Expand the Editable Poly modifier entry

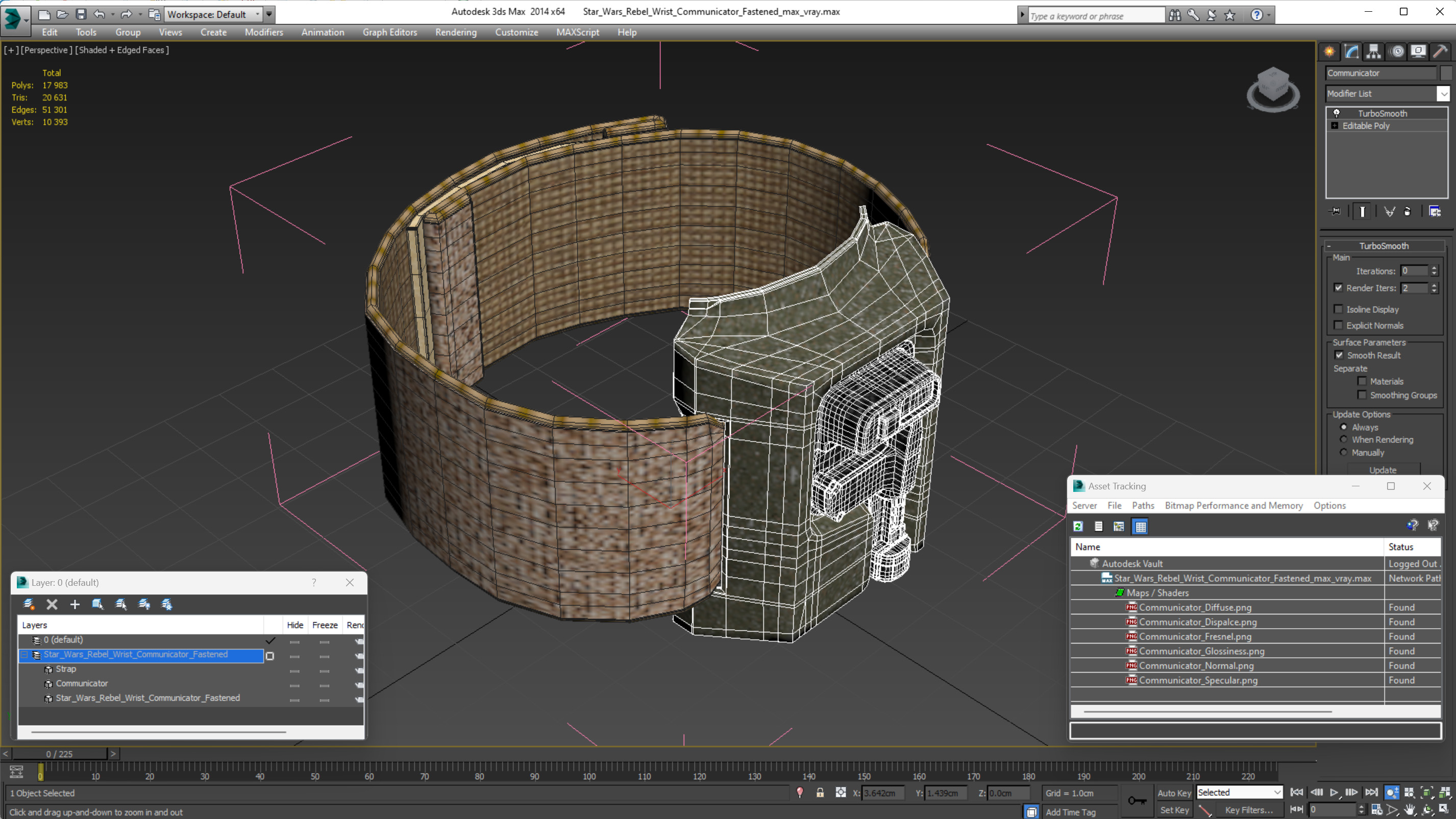pyautogui.click(x=1335, y=126)
